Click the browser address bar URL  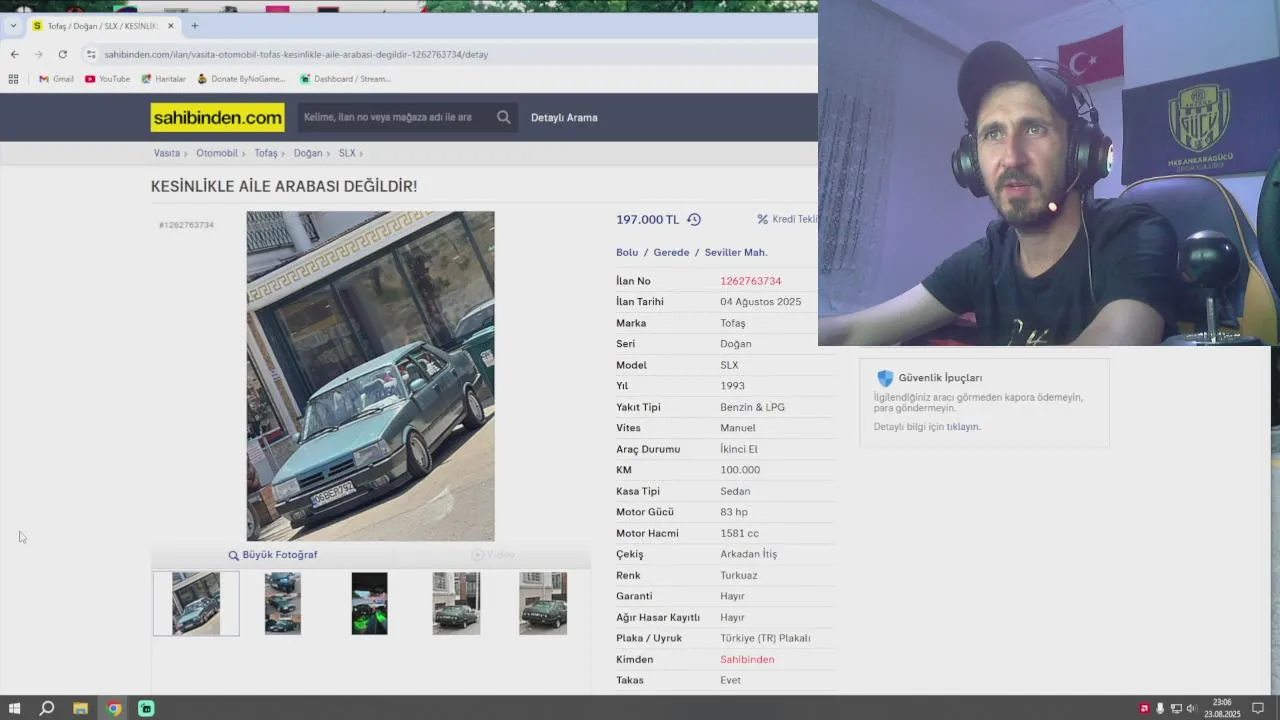296,54
